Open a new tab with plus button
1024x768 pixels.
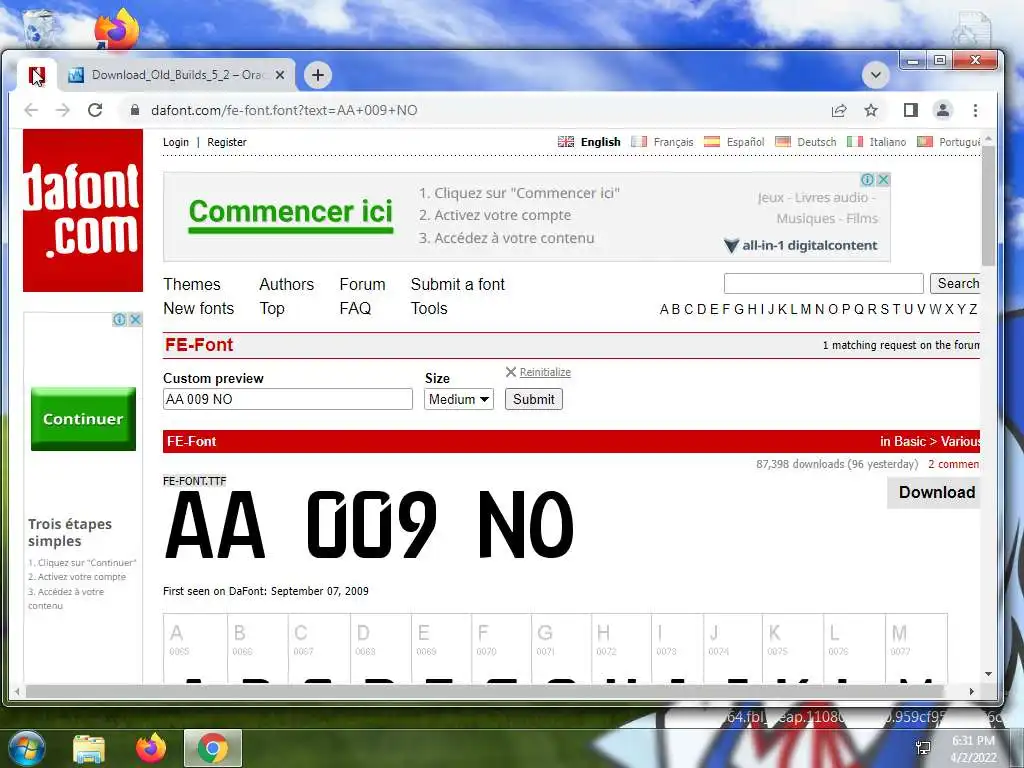click(317, 75)
